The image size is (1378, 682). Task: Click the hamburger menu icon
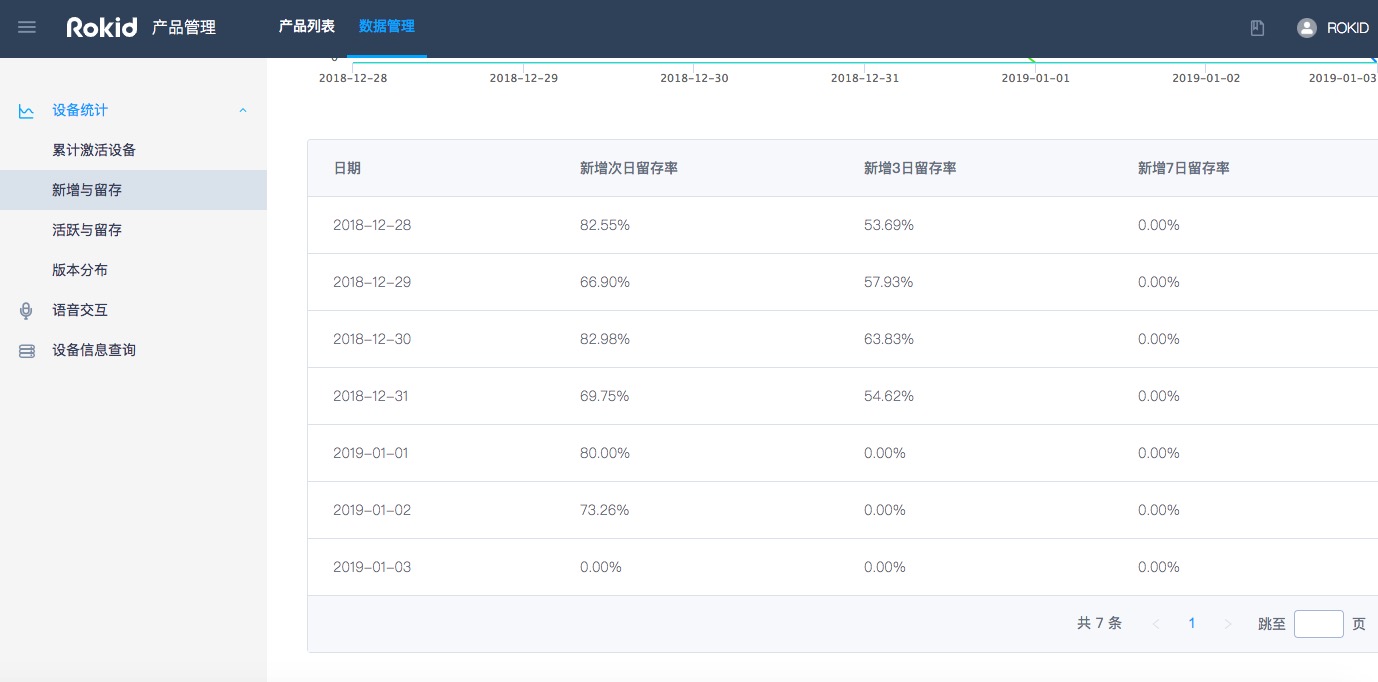pyautogui.click(x=27, y=27)
